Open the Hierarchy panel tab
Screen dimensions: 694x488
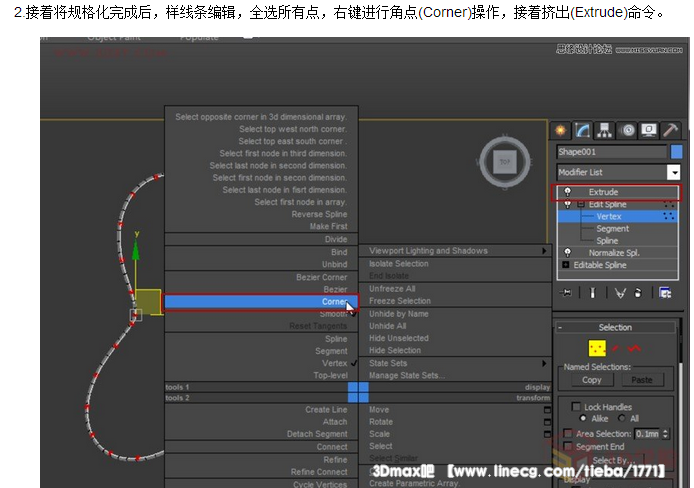coord(604,130)
